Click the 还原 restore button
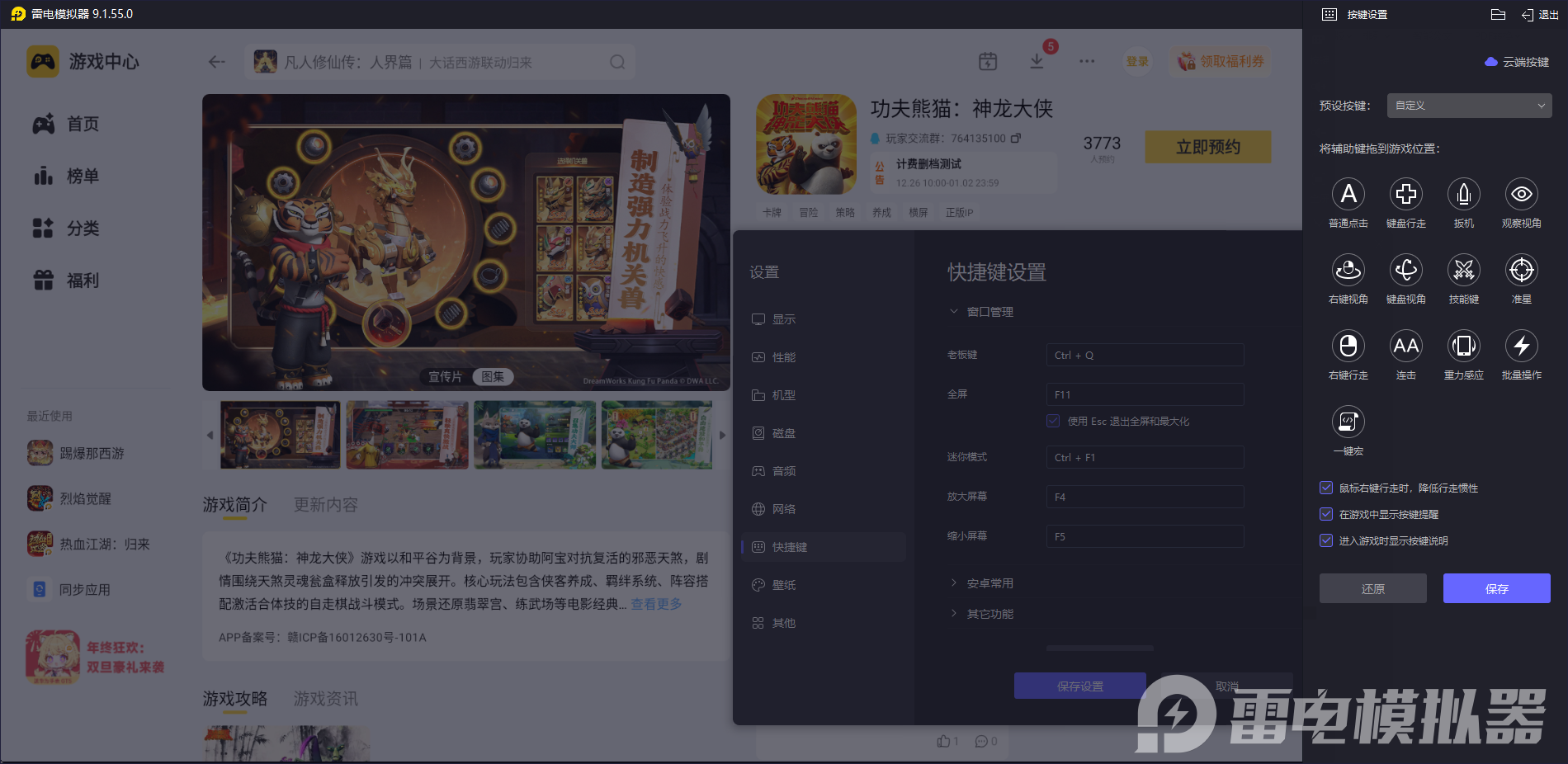 (x=1373, y=588)
